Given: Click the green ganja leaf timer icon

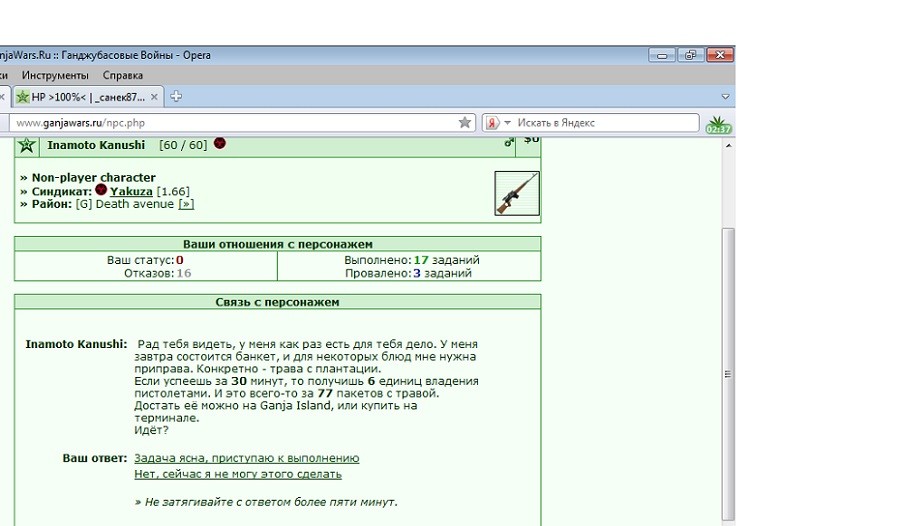Looking at the screenshot, I should pyautogui.click(x=718, y=124).
